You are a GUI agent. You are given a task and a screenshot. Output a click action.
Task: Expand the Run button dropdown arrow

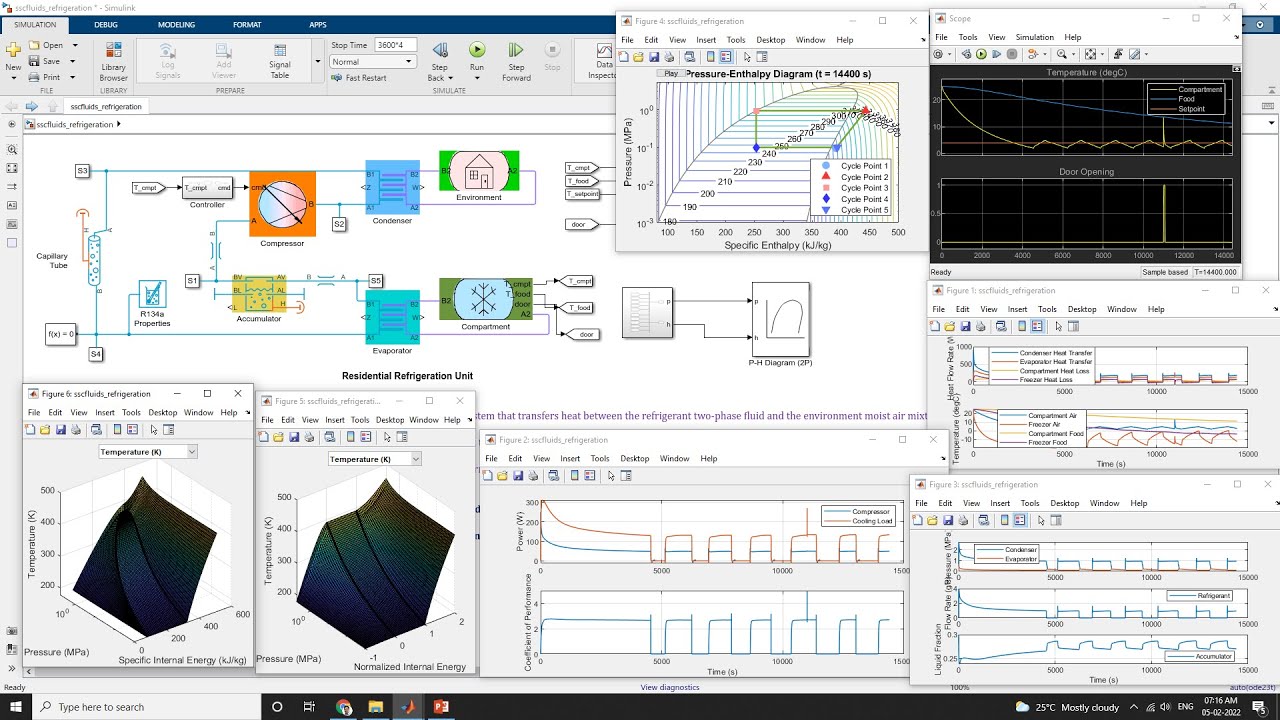pos(477,76)
